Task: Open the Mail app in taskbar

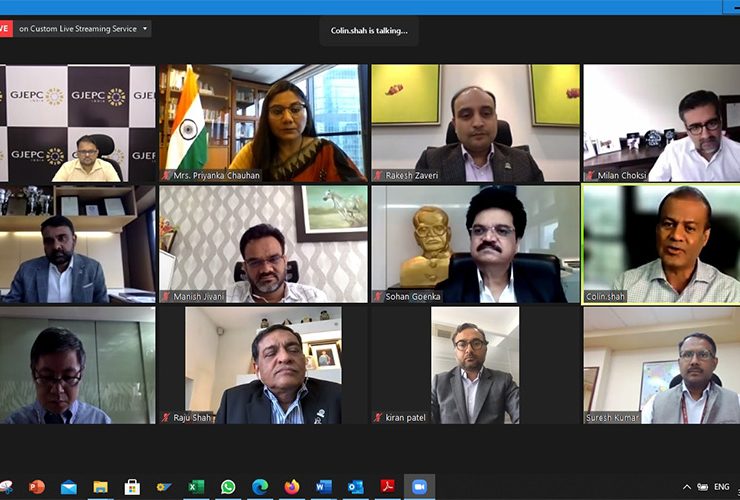Action: click(x=69, y=487)
